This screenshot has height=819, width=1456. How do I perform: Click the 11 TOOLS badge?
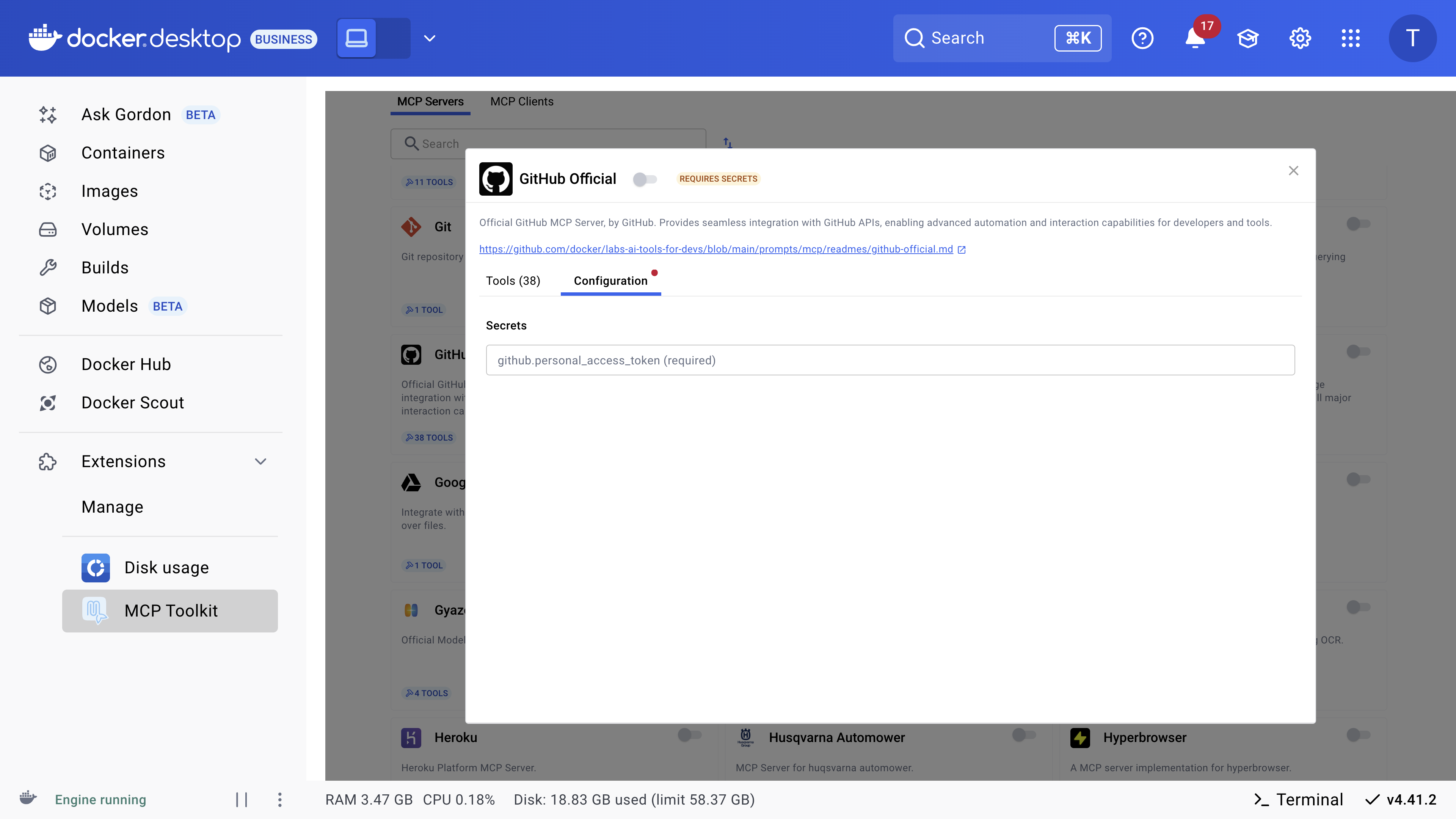pyautogui.click(x=429, y=182)
